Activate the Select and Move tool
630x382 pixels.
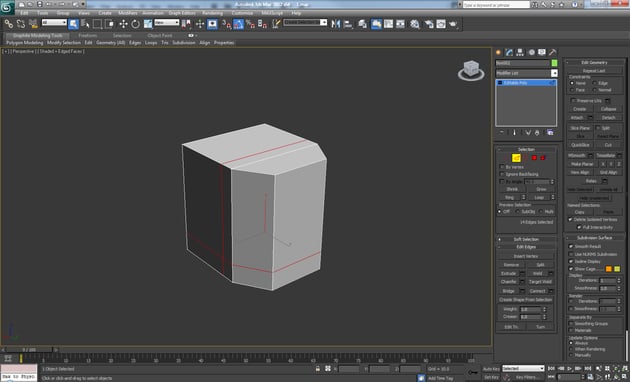(x=123, y=24)
